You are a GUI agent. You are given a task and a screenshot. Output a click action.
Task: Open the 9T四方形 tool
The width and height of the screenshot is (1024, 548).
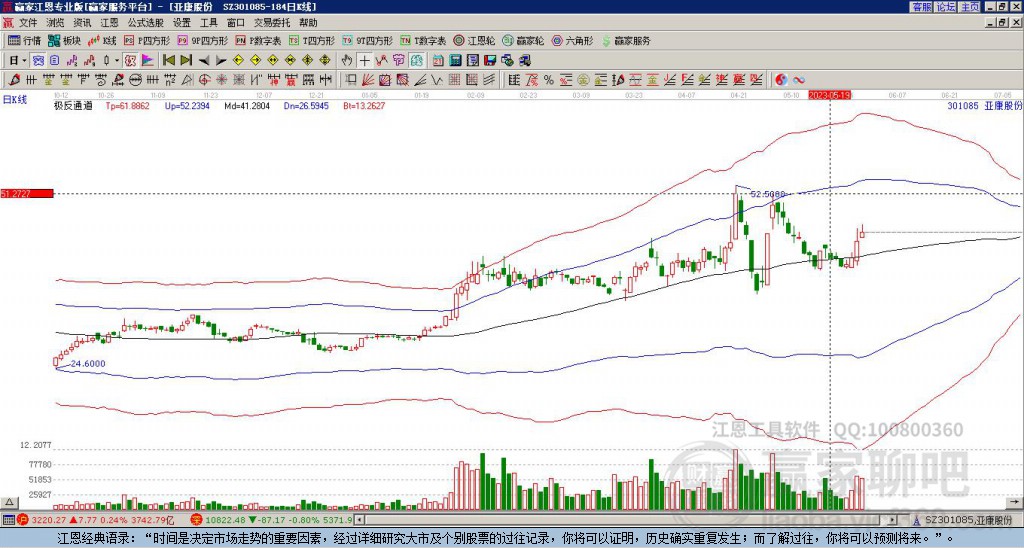(367, 40)
